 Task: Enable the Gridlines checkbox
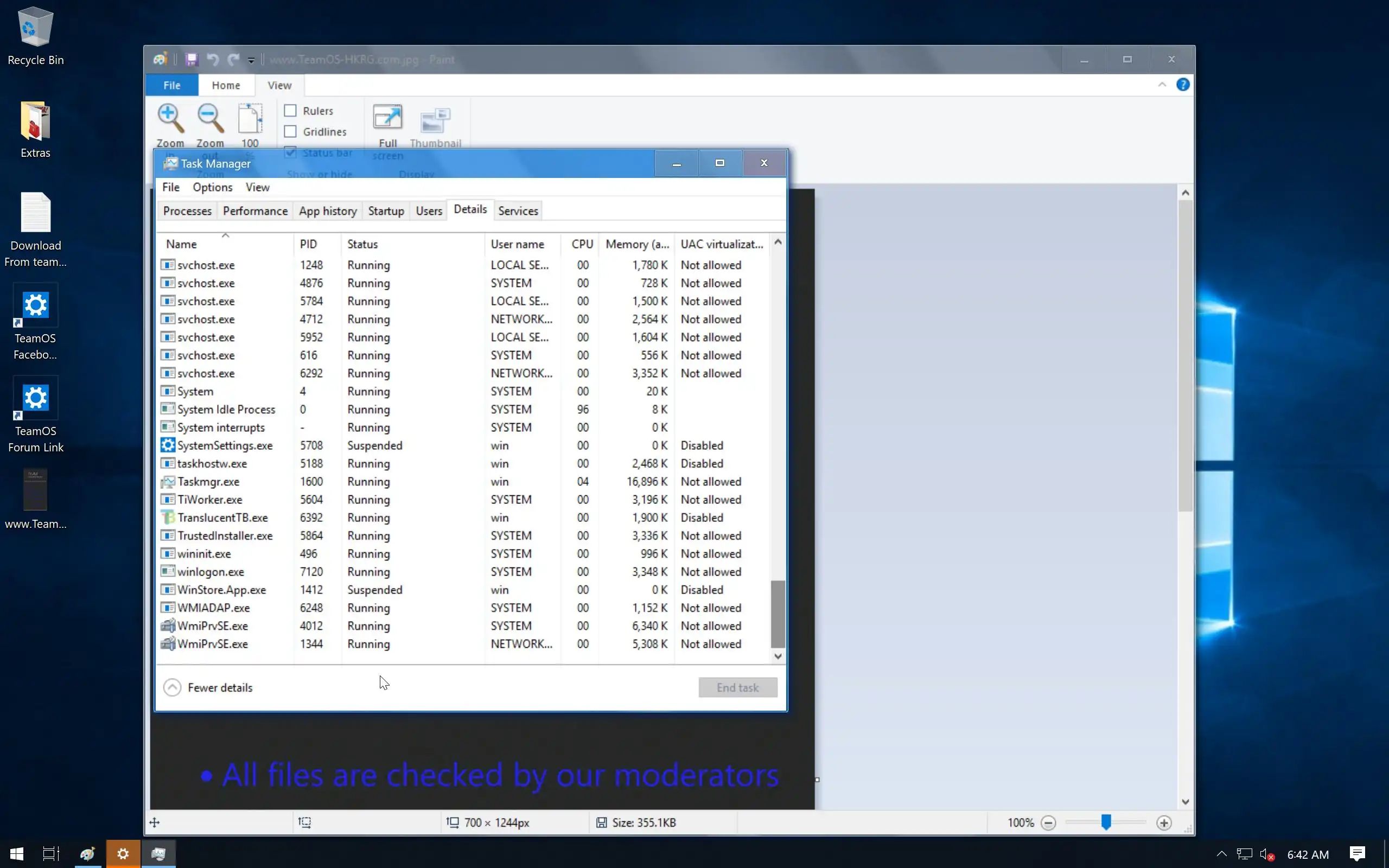click(x=290, y=132)
